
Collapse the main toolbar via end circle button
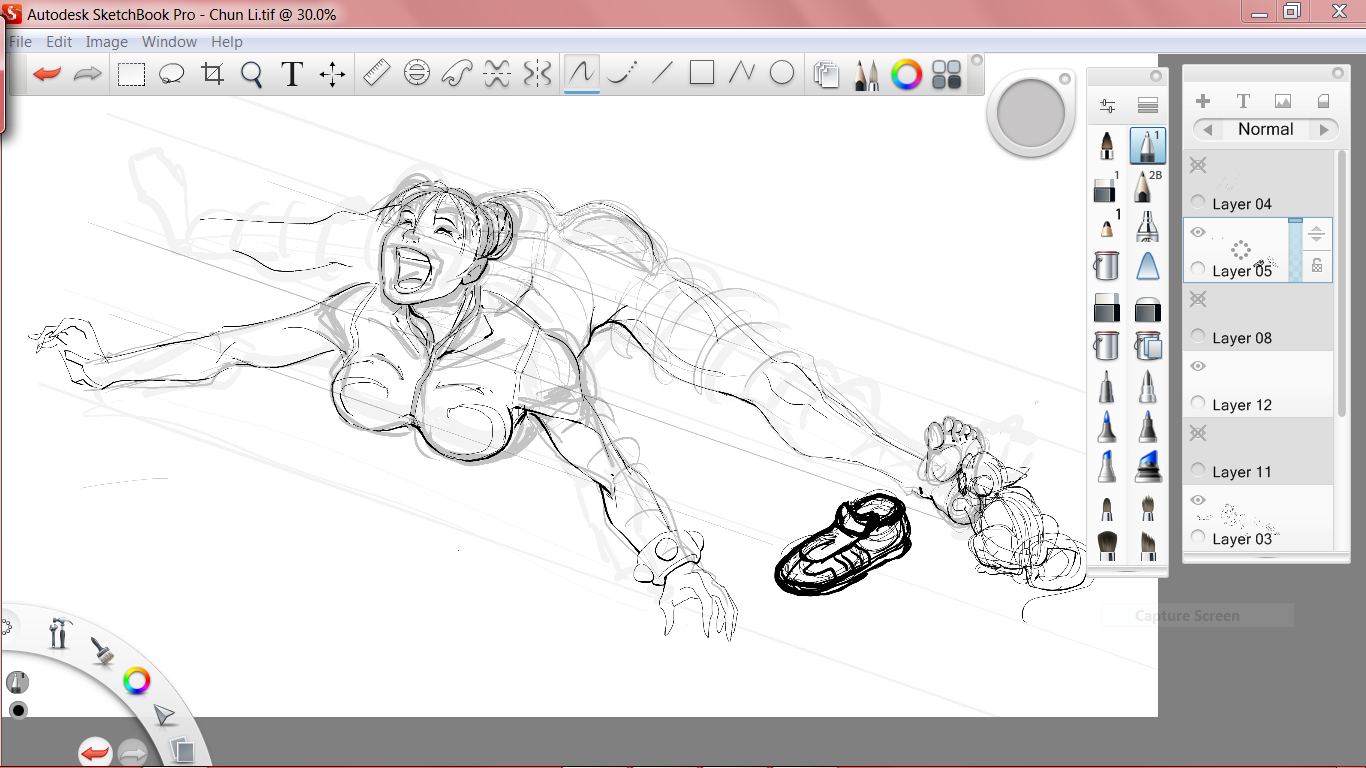tap(977, 61)
